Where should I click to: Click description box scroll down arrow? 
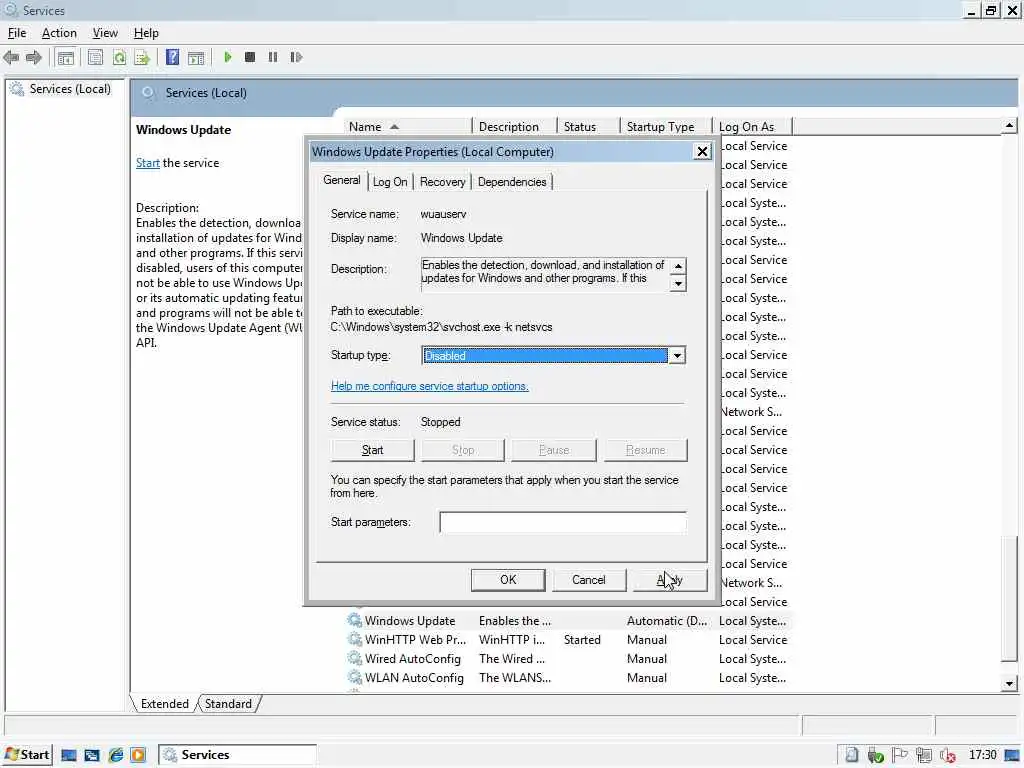pos(678,283)
